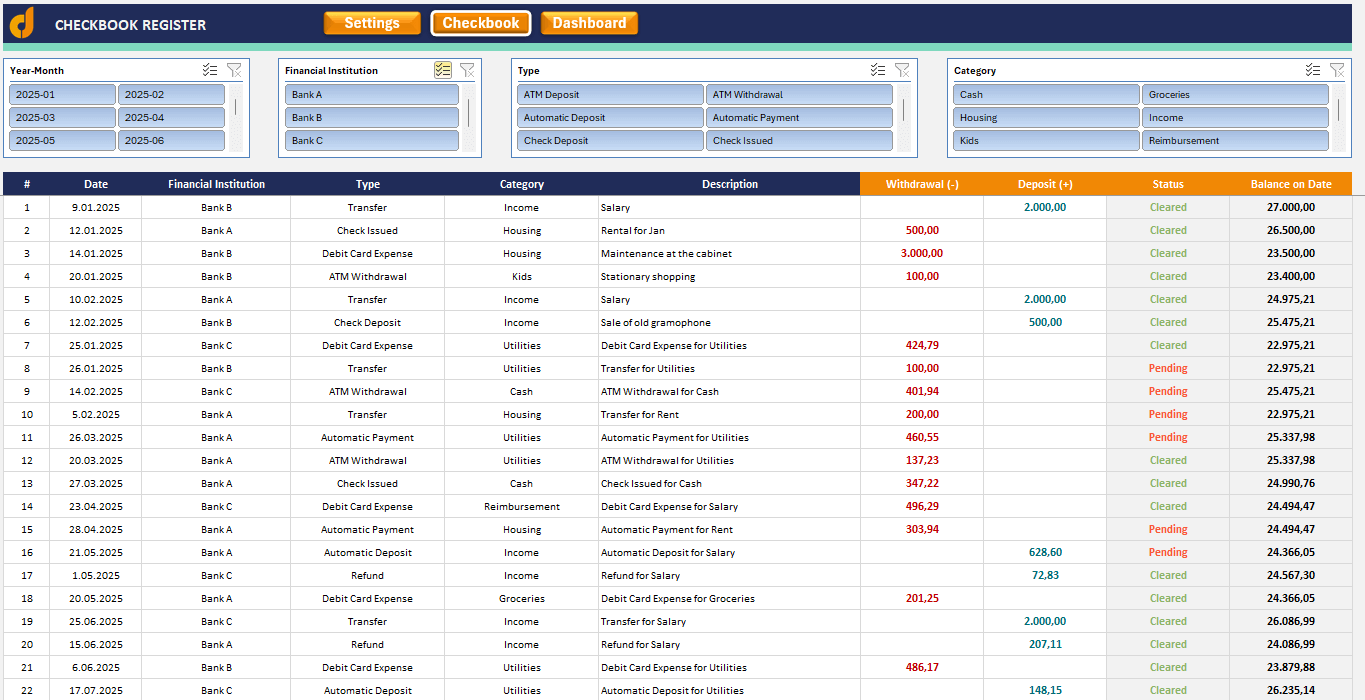Toggle multi-select in Financial Institution slicer

tap(443, 70)
